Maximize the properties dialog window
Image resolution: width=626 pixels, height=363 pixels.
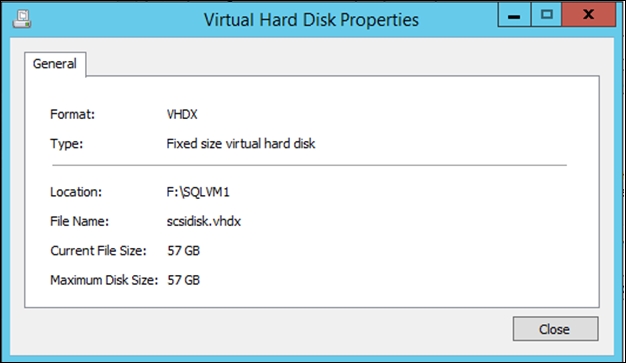click(547, 15)
